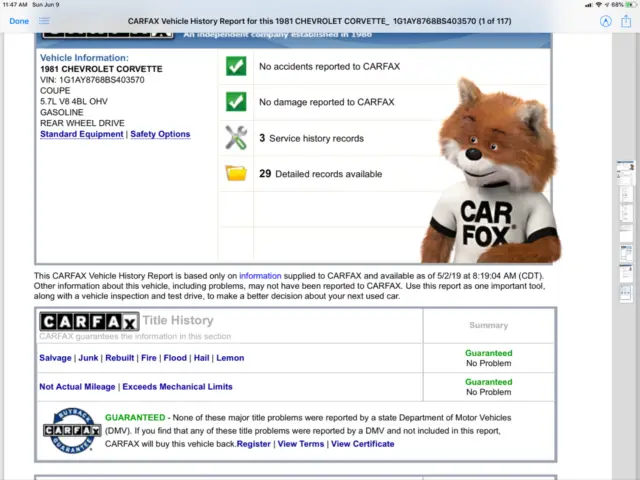Open the Fire title link

149,358
